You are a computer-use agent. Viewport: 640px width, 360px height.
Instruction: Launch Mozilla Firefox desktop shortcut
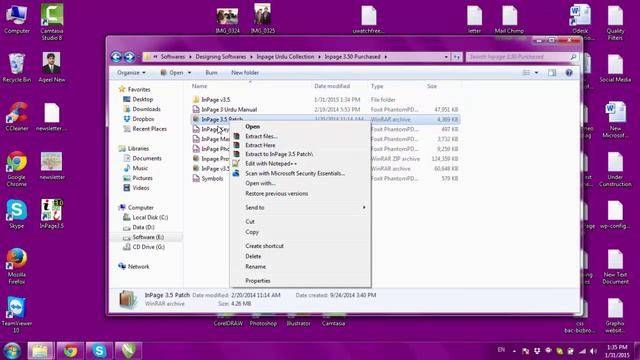pos(17,266)
